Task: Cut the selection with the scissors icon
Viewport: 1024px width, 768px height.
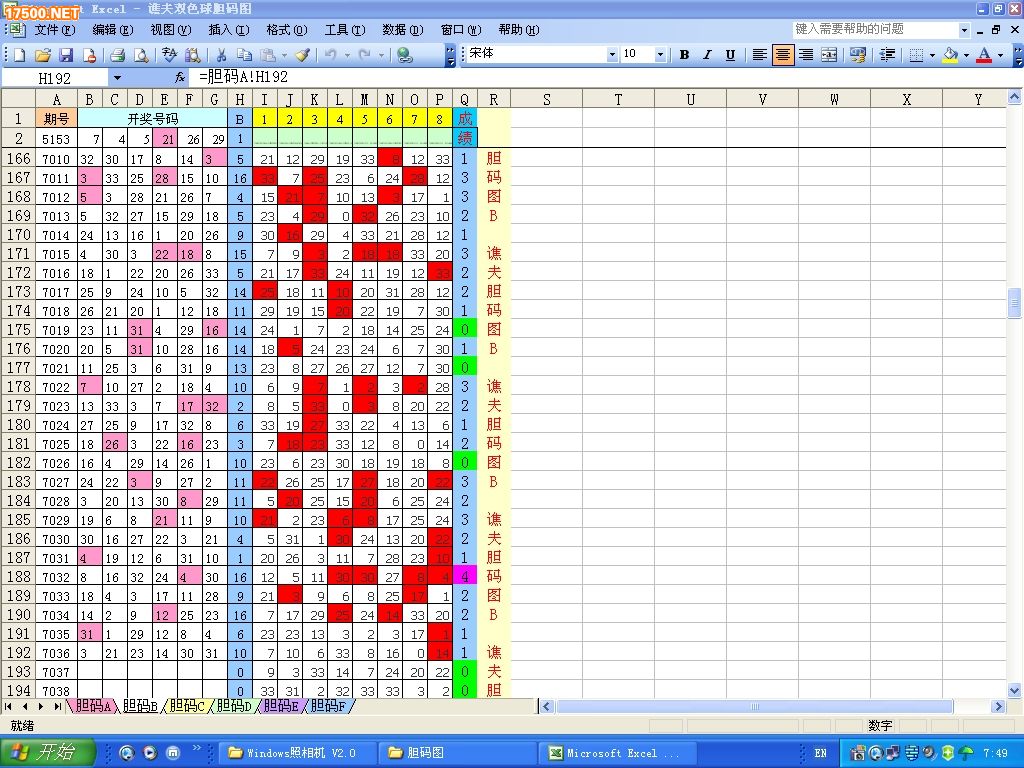Action: coord(221,55)
